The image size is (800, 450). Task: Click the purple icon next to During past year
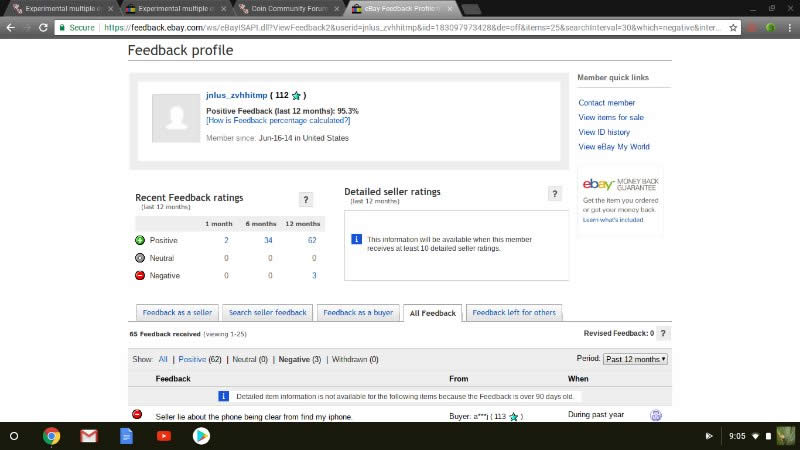point(656,415)
